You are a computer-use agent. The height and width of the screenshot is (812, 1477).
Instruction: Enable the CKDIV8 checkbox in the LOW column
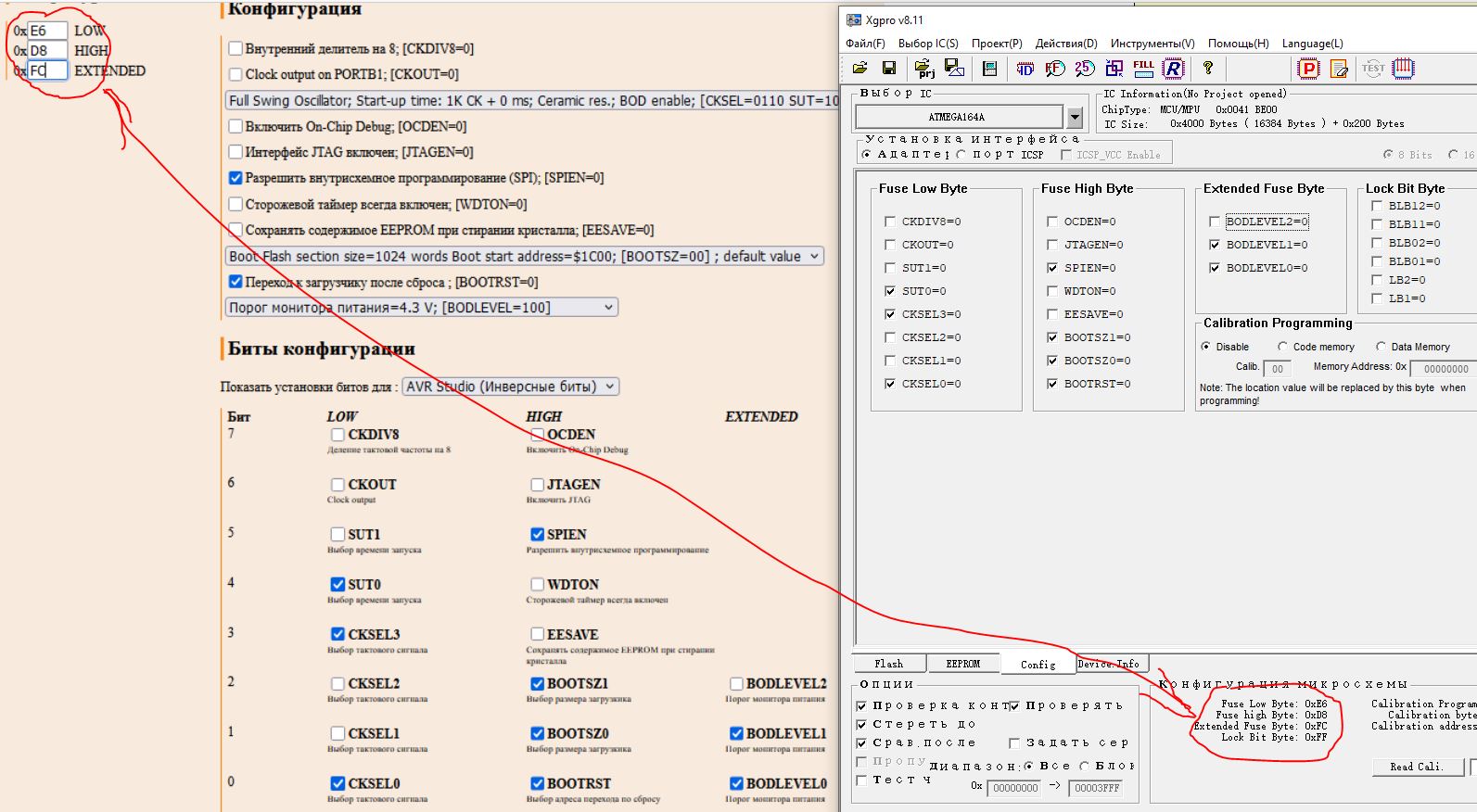coord(337,434)
